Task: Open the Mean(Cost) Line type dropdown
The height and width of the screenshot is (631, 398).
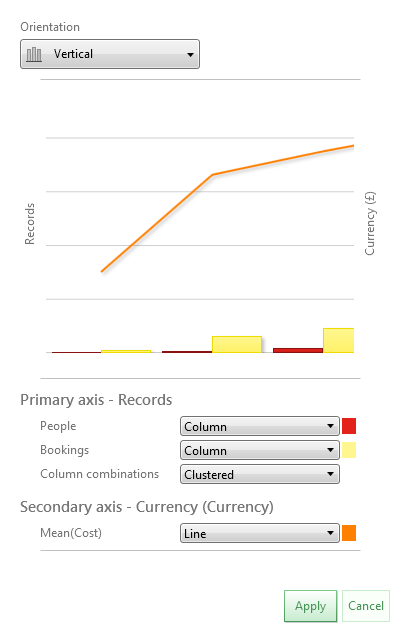Action: 260,533
